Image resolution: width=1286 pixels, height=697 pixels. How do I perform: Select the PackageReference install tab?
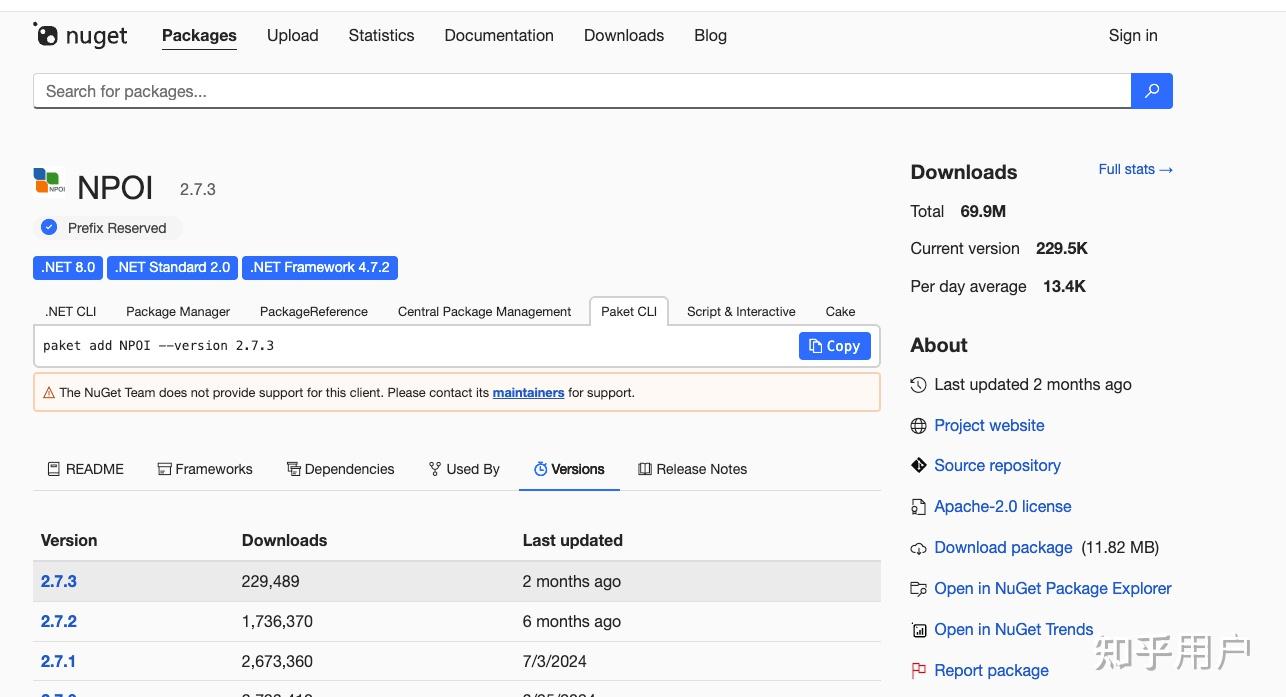tap(313, 312)
